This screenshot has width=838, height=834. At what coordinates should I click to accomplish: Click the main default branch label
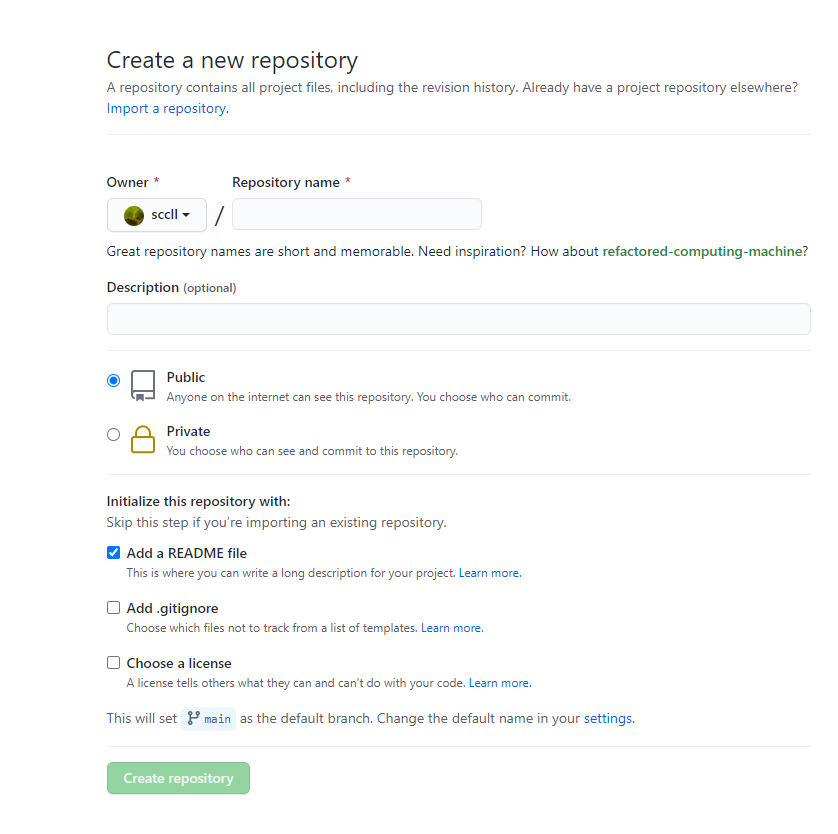[x=217, y=719]
